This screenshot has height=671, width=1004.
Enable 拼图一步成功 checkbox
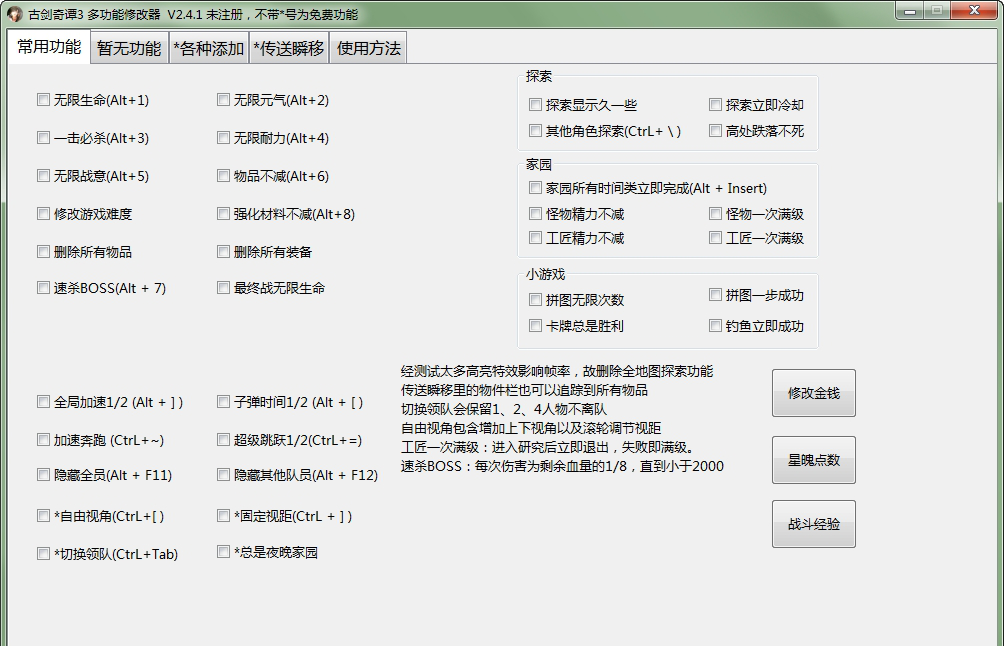[716, 295]
